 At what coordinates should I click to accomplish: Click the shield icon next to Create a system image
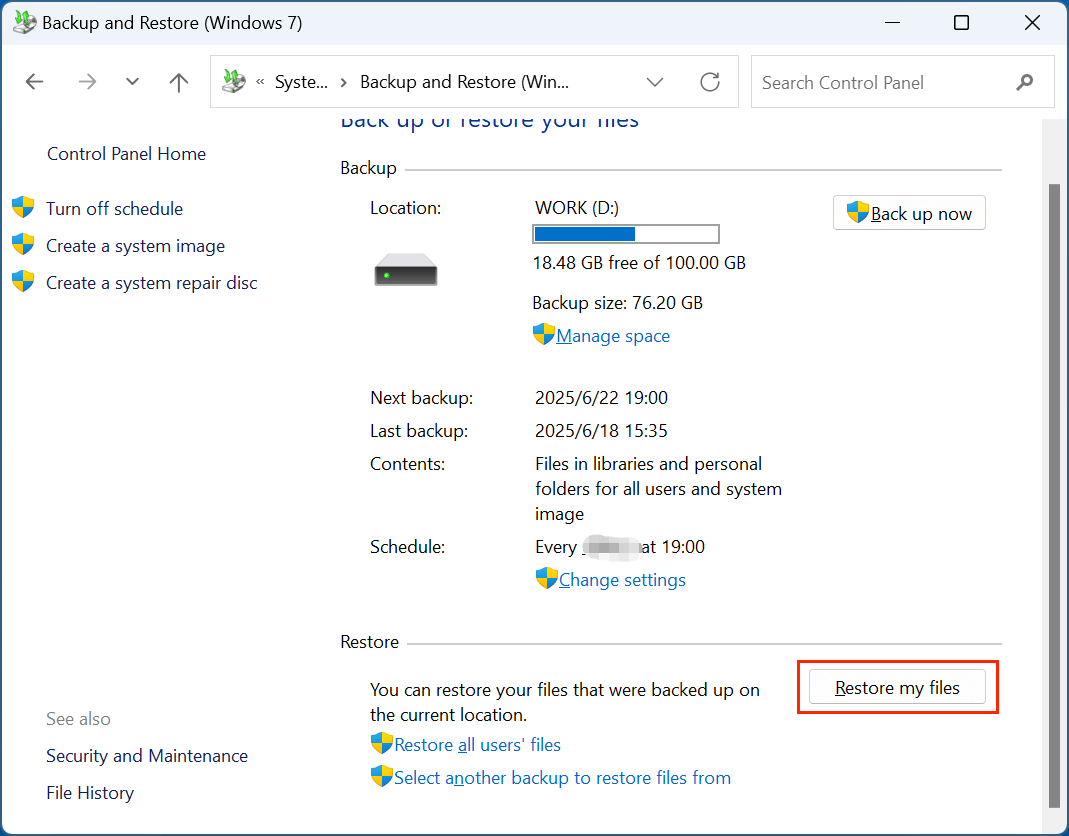pyautogui.click(x=23, y=245)
